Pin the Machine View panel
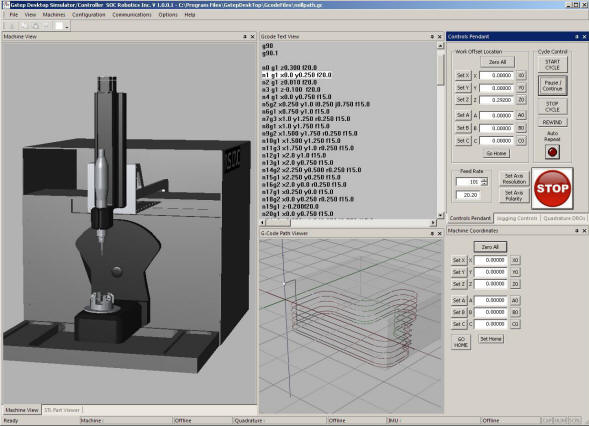 (x=245, y=36)
